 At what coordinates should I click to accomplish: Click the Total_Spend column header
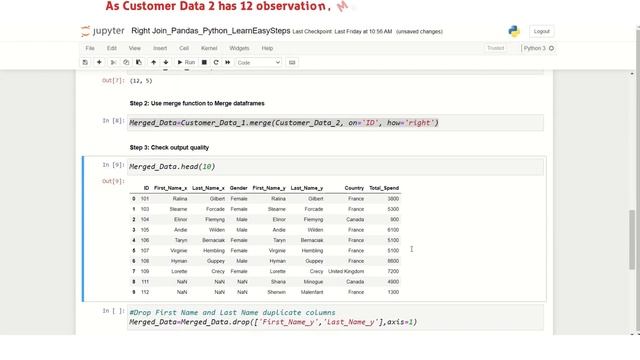pos(384,188)
